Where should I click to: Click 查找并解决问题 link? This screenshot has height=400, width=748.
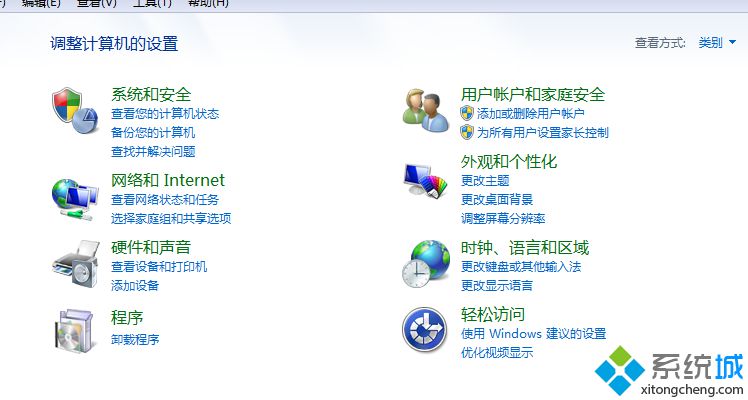[x=153, y=152]
